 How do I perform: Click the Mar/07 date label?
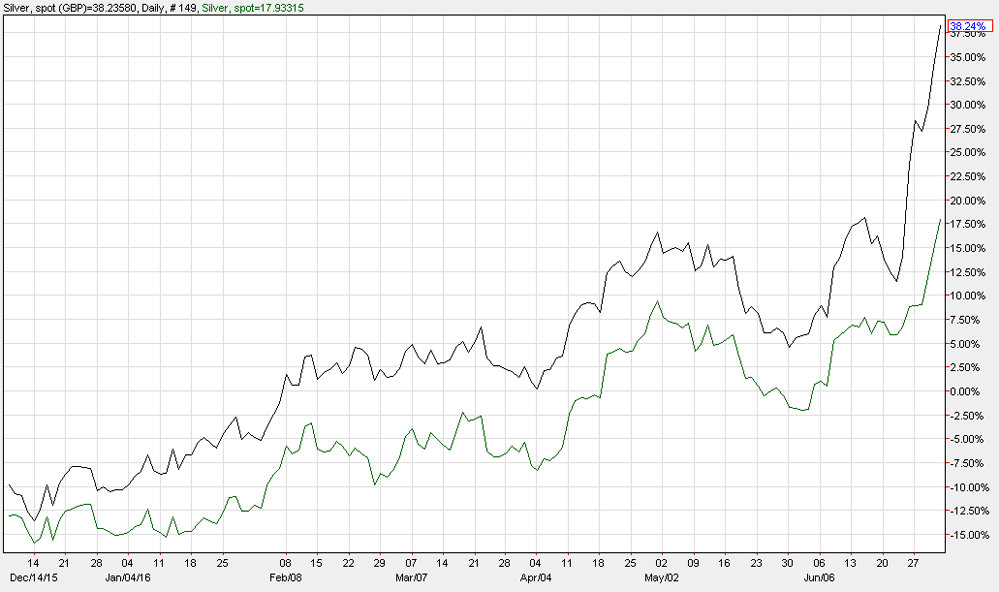[411, 578]
